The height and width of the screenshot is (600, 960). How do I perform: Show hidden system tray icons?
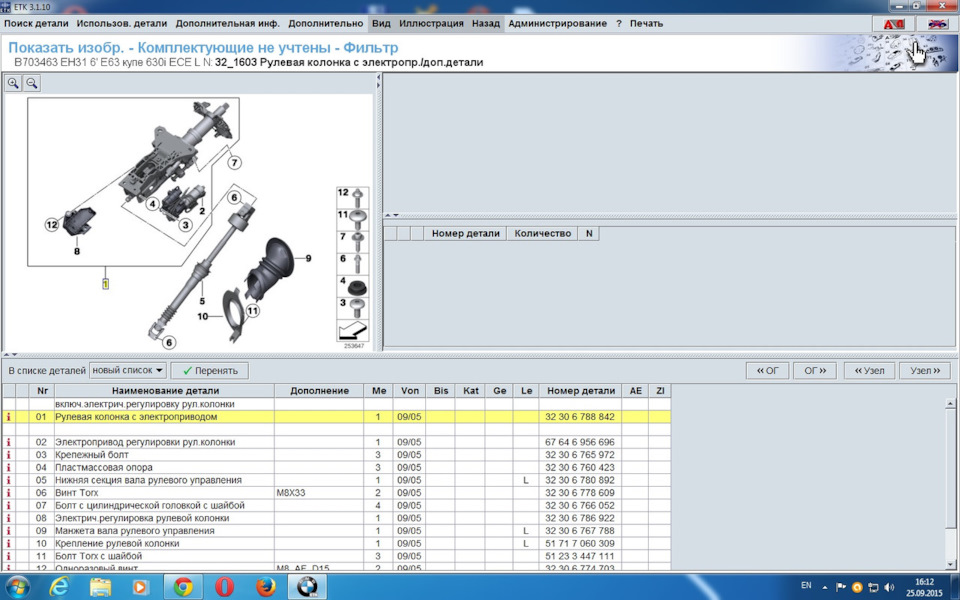coord(825,587)
